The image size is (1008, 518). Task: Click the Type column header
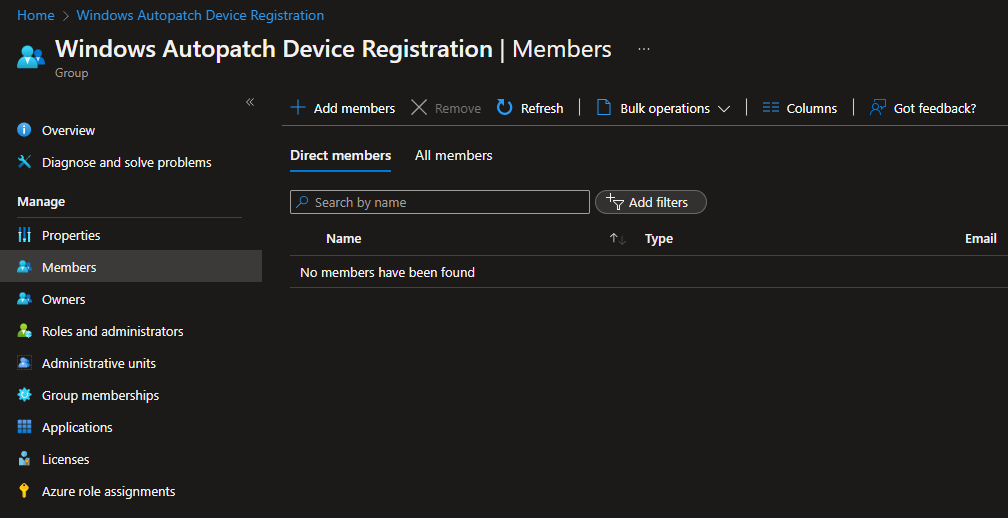pyautogui.click(x=658, y=238)
